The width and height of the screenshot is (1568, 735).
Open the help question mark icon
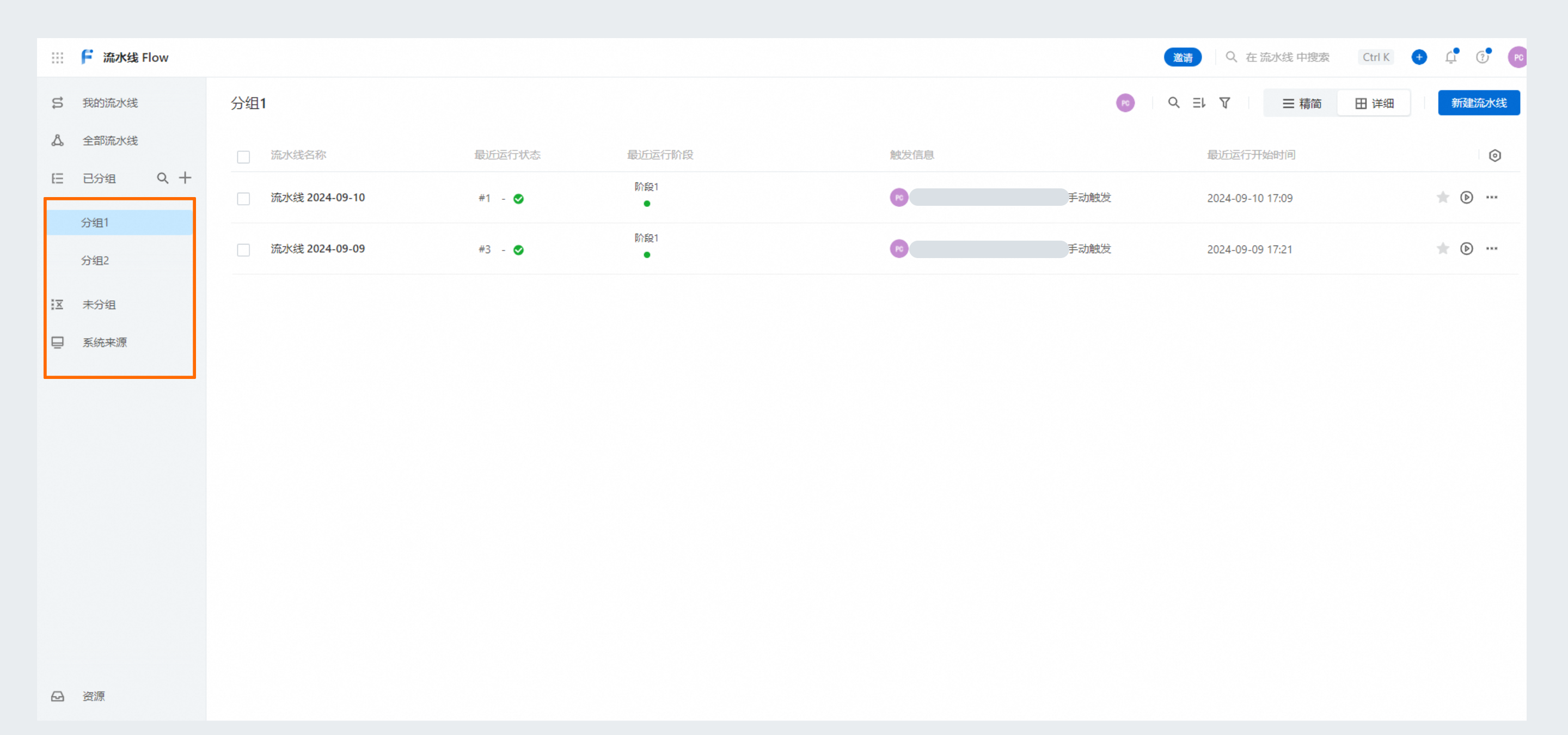[x=1483, y=57]
